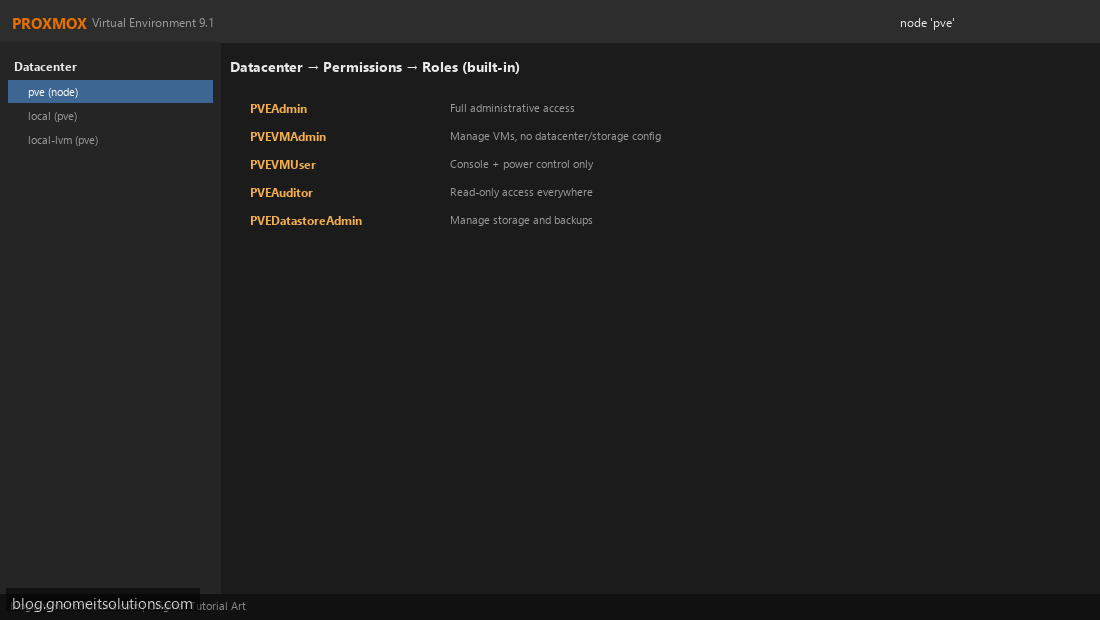
Task: Open the PVEVMAdmin role
Action: click(x=288, y=137)
